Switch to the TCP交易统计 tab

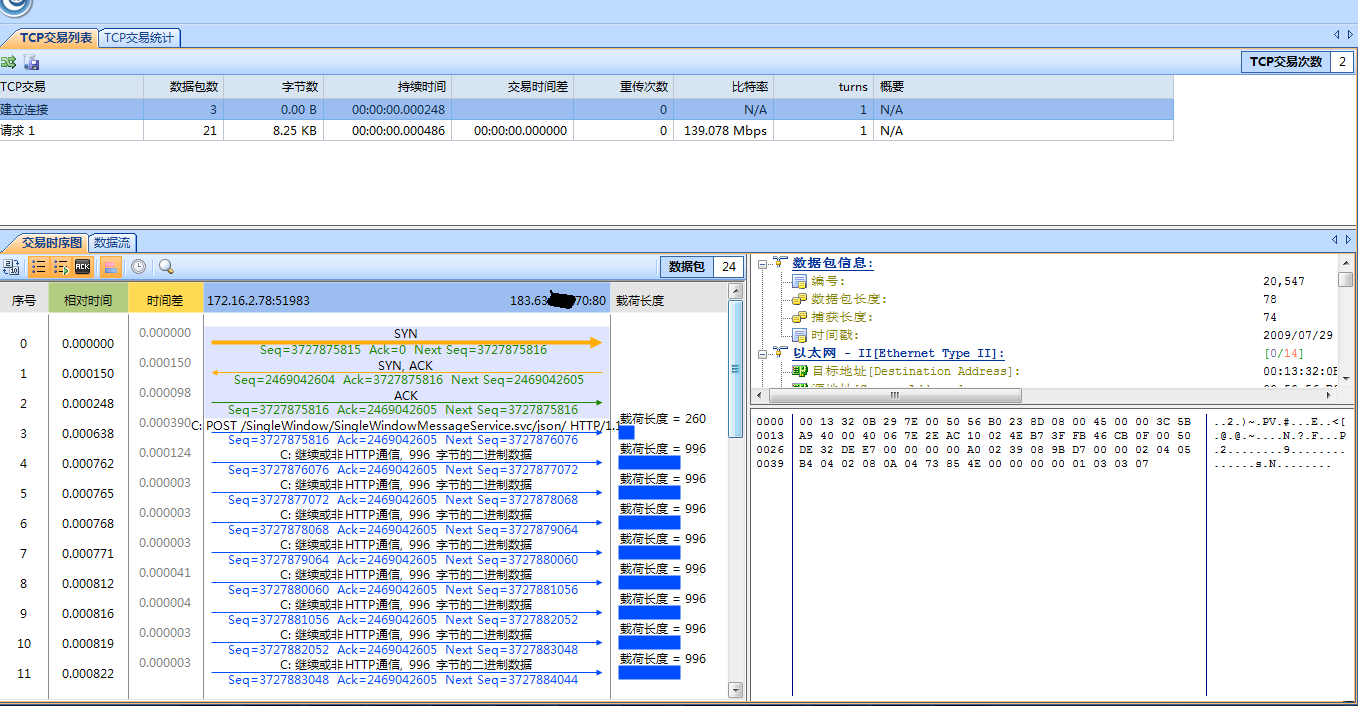139,38
